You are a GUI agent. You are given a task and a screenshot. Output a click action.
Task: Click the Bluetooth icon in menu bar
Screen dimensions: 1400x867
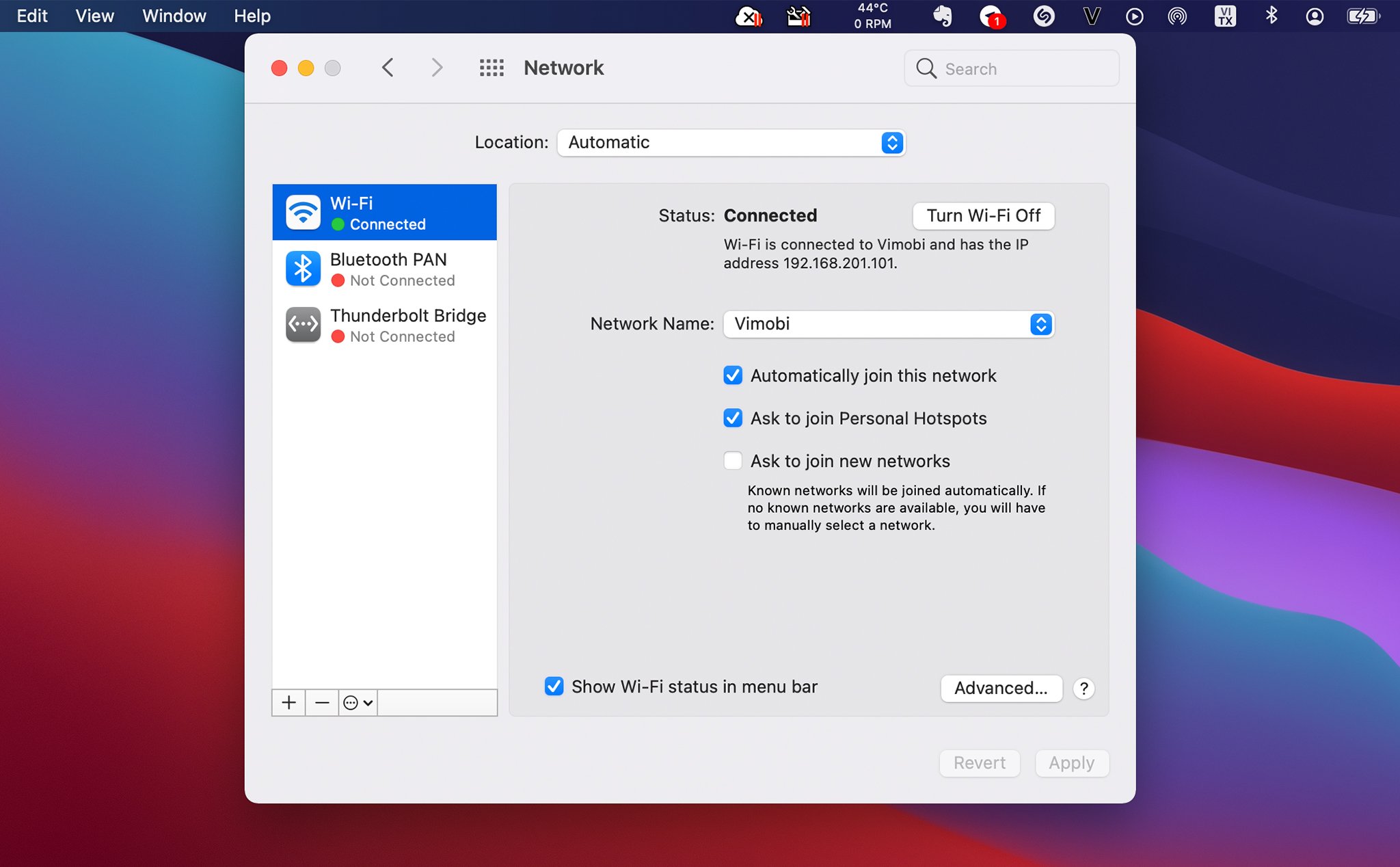coord(1271,16)
